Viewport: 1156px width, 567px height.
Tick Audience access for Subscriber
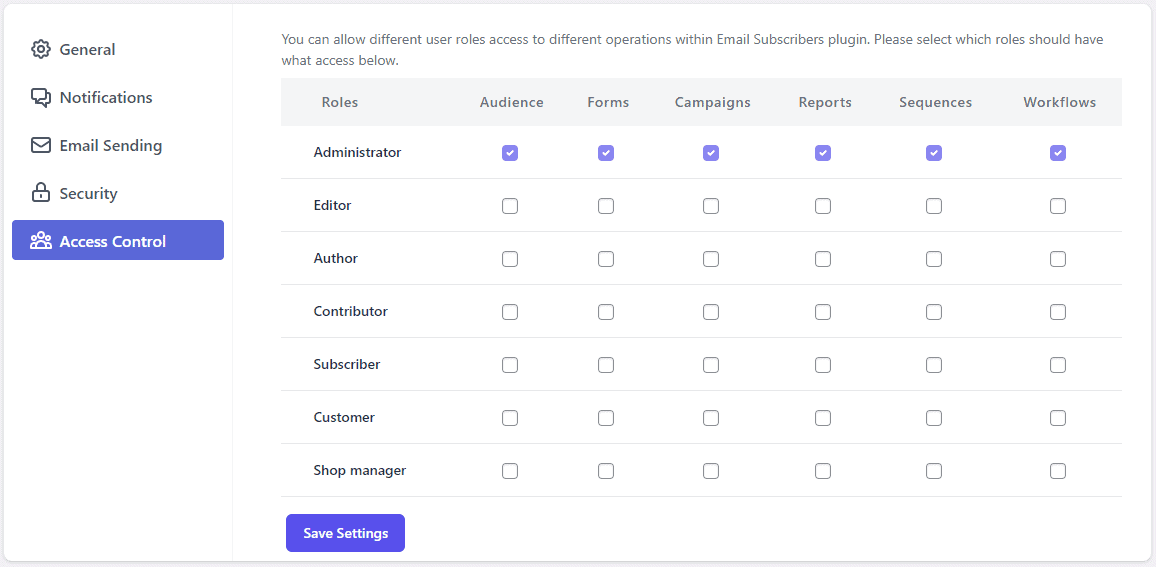[509, 365]
